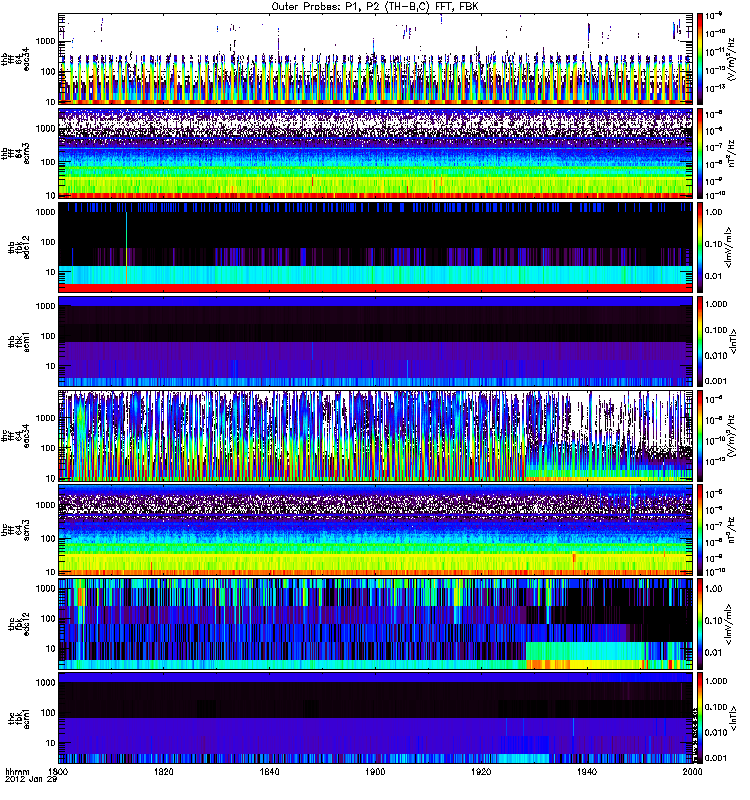The height and width of the screenshot is (800, 750).
Task: Click the color bar beside the thc edc12 panel
Action: [700, 624]
